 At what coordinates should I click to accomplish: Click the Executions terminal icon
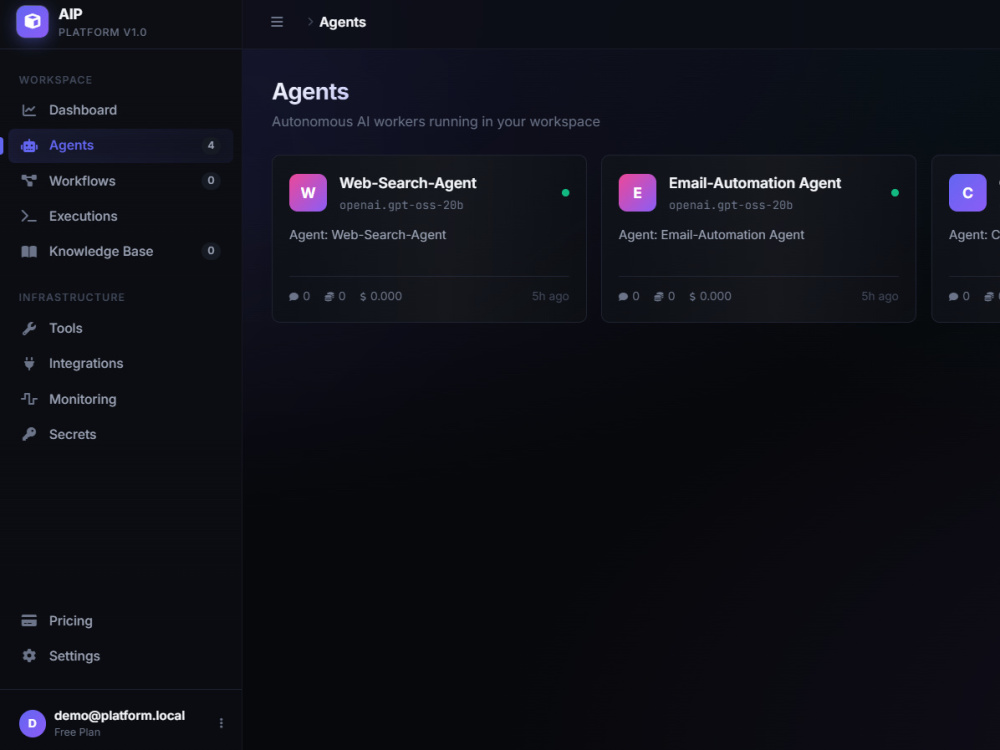29,216
